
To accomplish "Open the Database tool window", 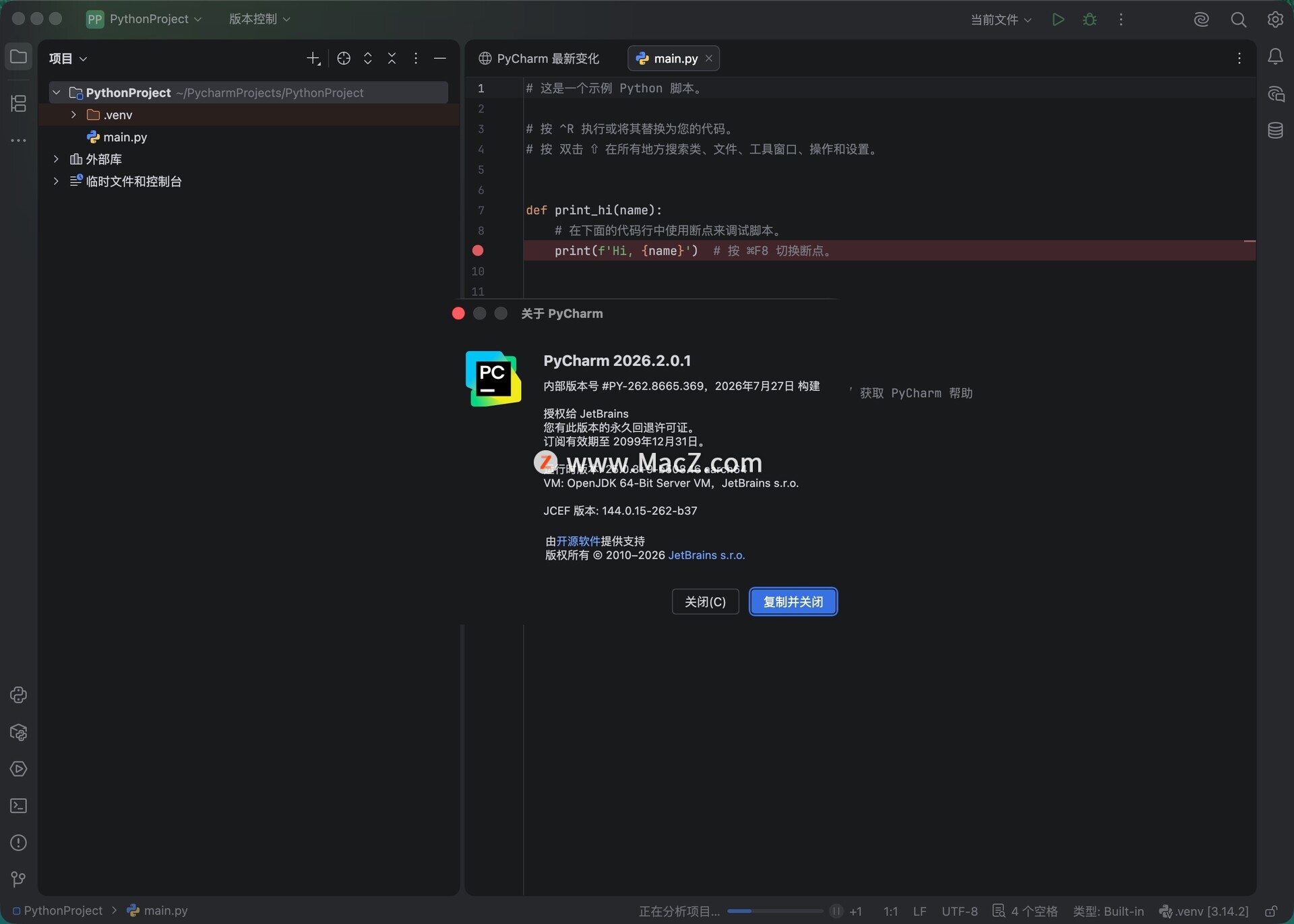I will click(x=1275, y=130).
